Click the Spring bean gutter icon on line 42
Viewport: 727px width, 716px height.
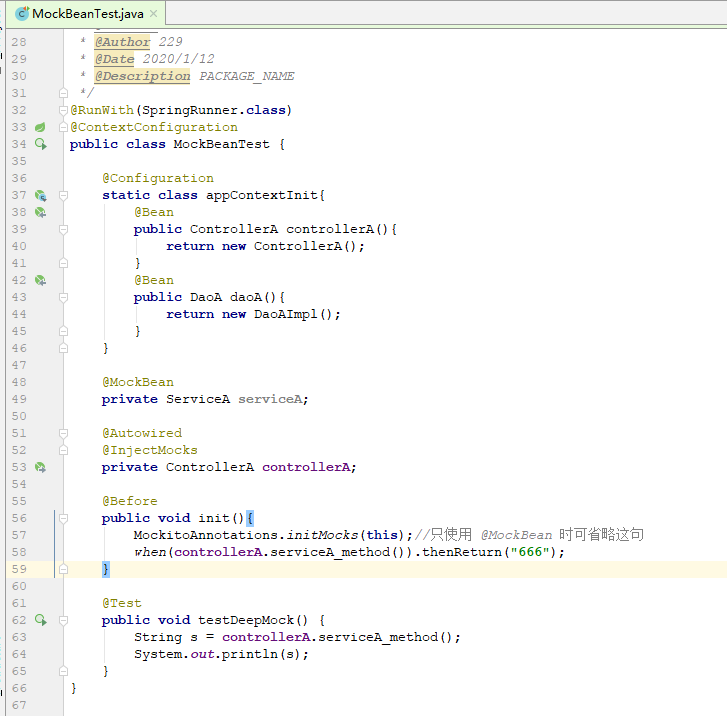pyautogui.click(x=41, y=280)
